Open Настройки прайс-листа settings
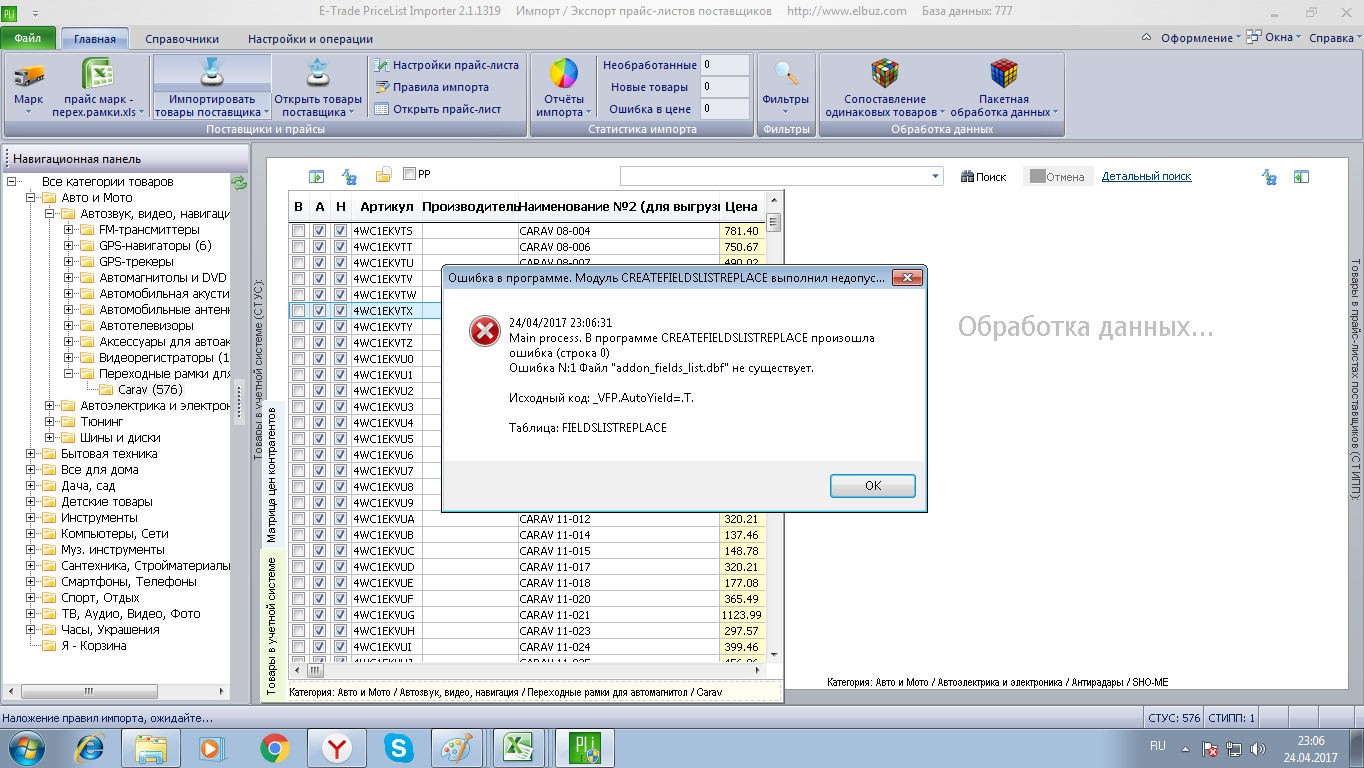 pyautogui.click(x=446, y=65)
